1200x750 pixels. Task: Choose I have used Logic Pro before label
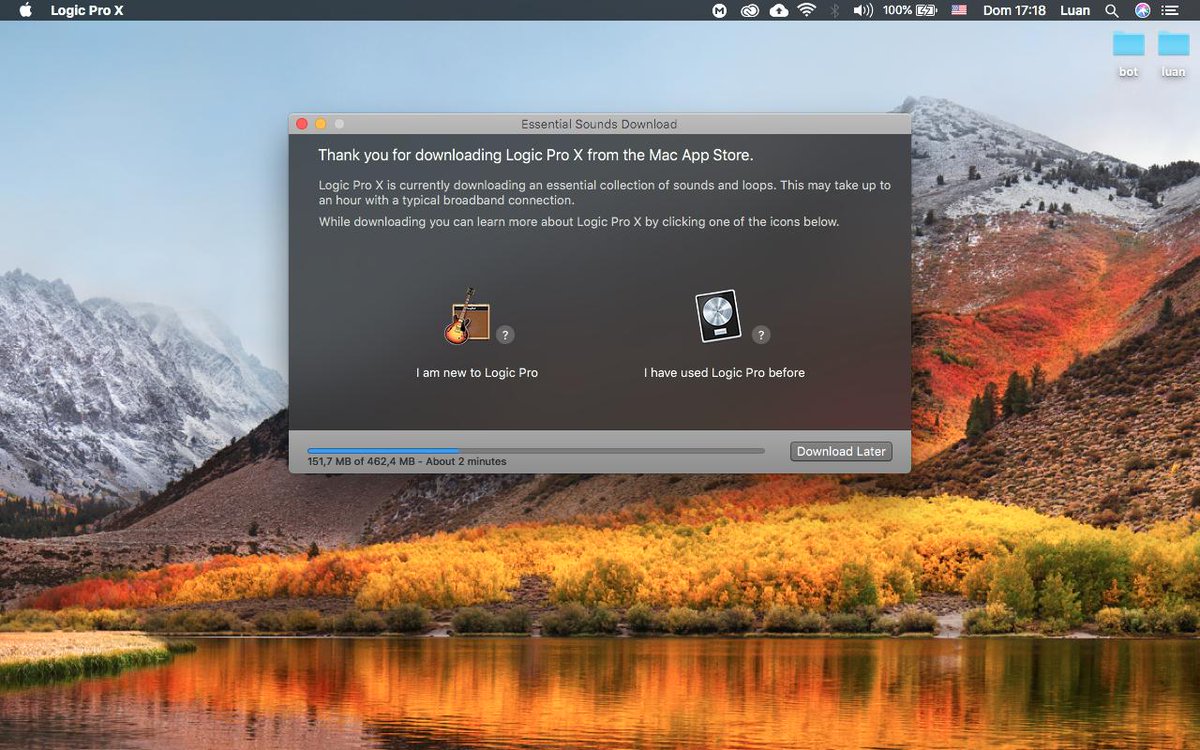(724, 373)
